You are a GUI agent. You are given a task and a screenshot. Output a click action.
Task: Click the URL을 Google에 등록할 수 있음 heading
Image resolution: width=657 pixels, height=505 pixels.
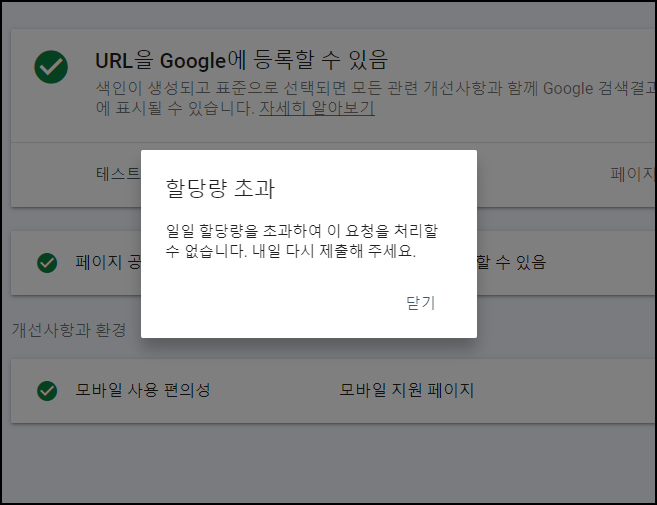coord(241,60)
